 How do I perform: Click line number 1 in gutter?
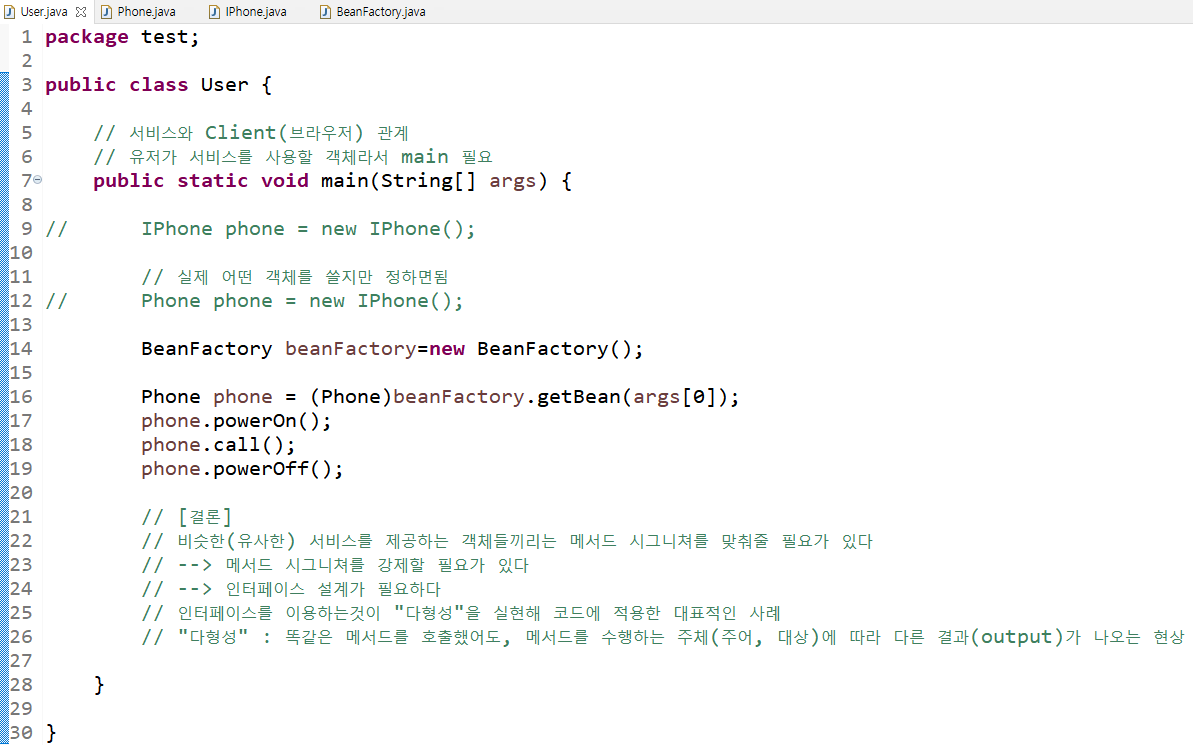[x=27, y=37]
